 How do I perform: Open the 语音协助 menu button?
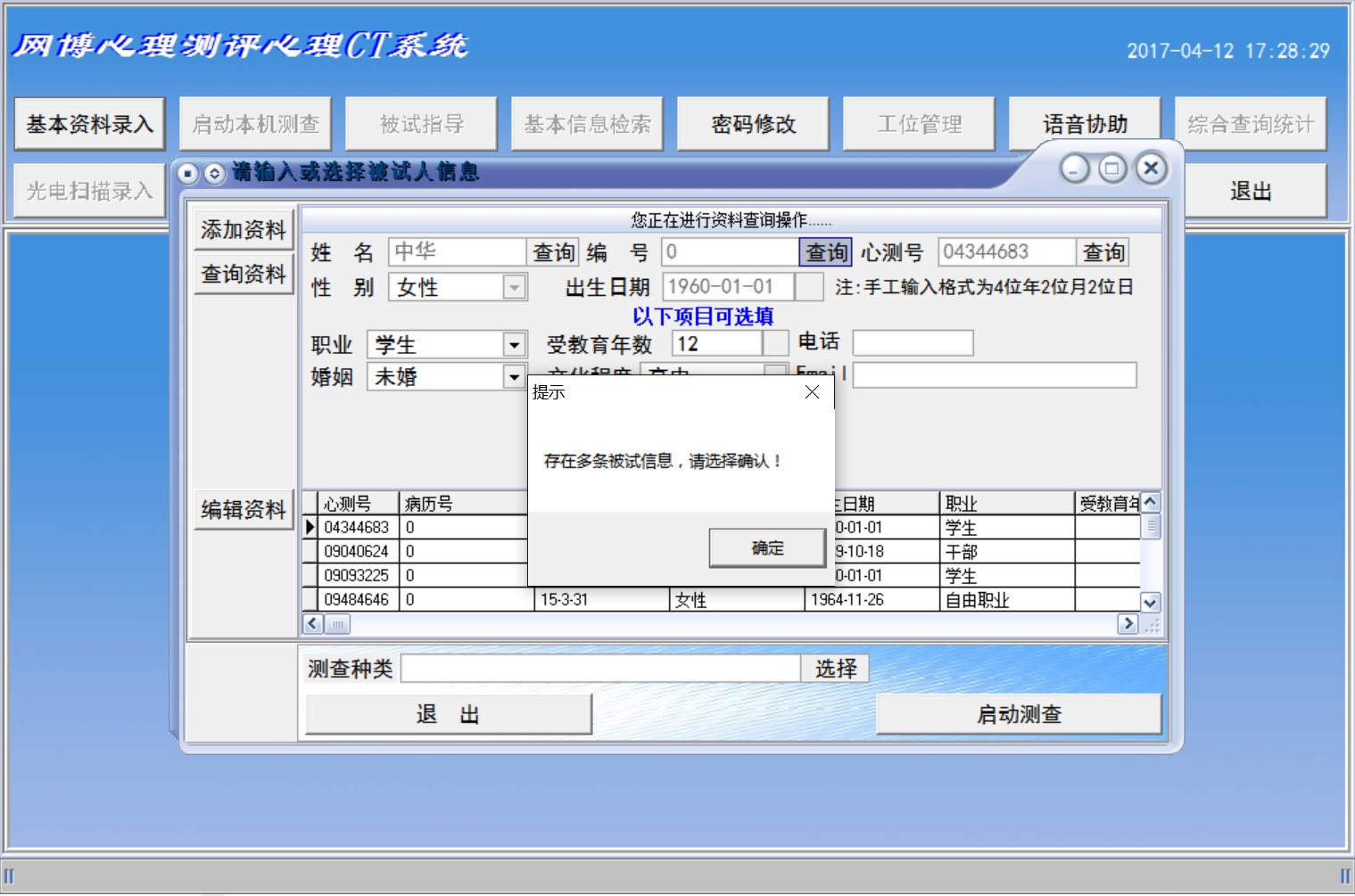click(x=1085, y=124)
